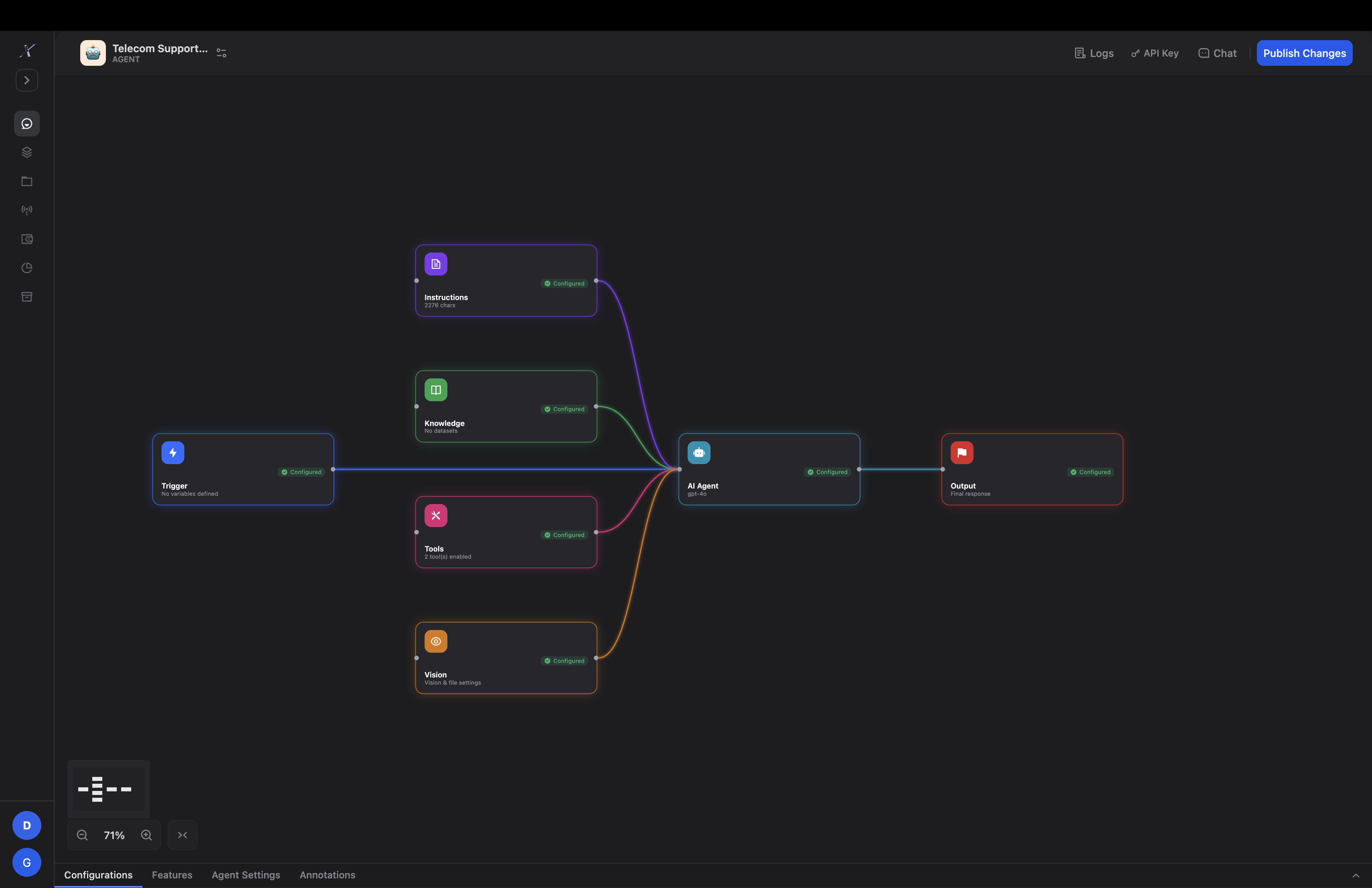The image size is (1372, 888).
Task: Click the Trigger node's right connector handle
Action: [x=333, y=469]
